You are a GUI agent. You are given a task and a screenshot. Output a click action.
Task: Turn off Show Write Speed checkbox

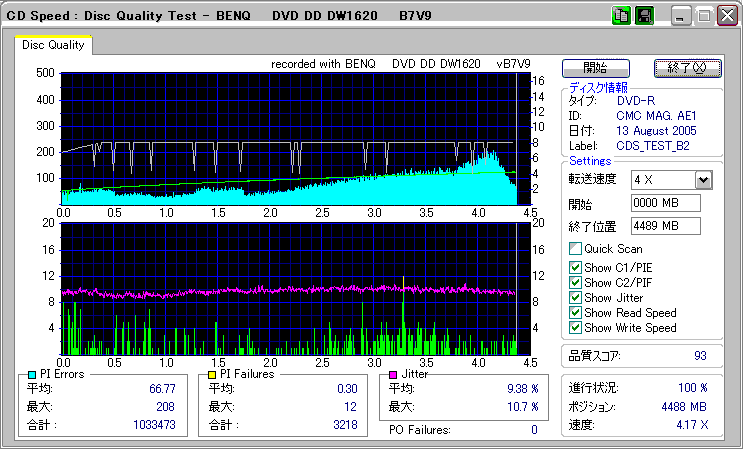575,327
